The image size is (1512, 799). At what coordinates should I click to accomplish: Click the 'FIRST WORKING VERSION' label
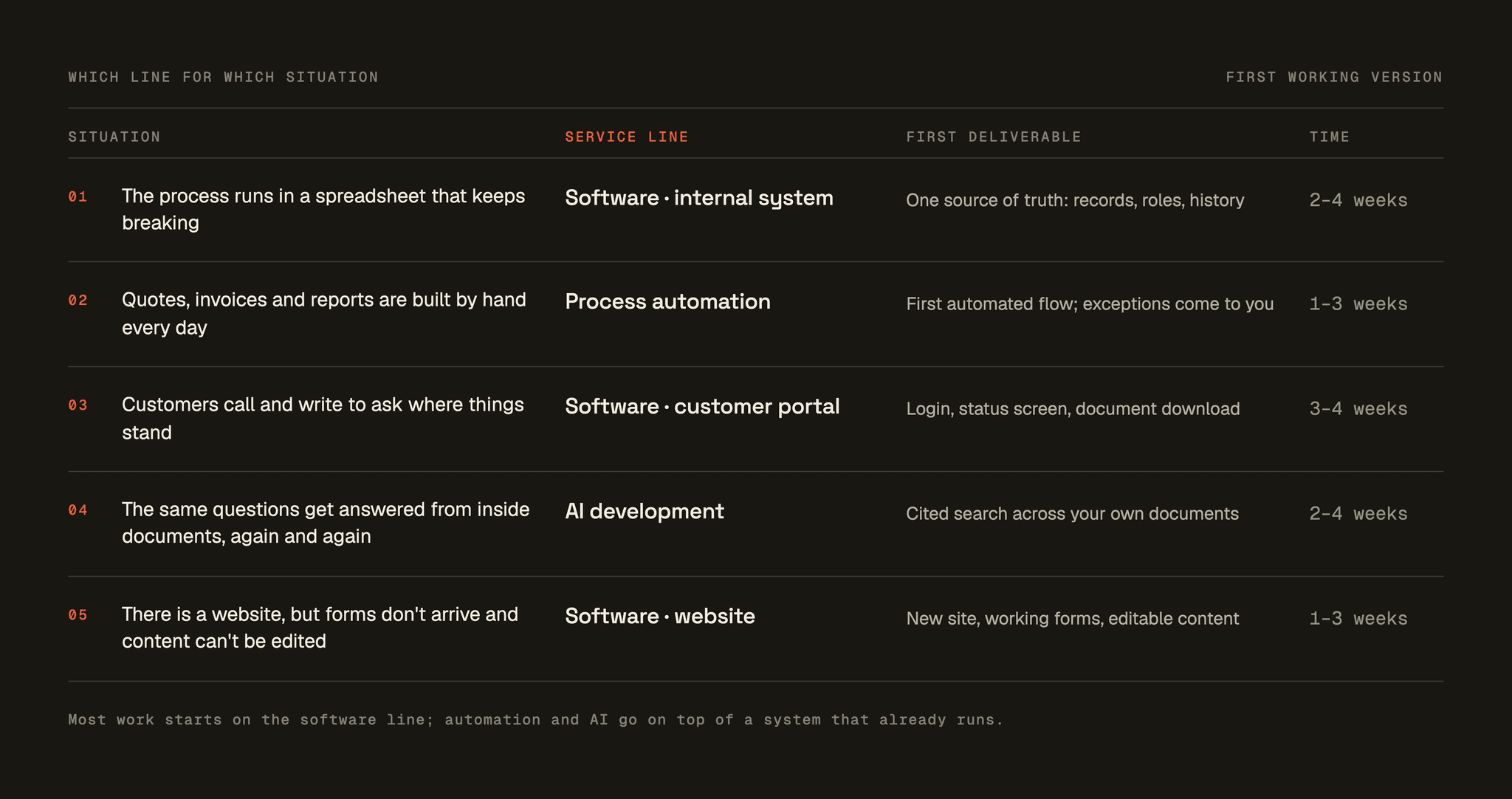point(1334,77)
